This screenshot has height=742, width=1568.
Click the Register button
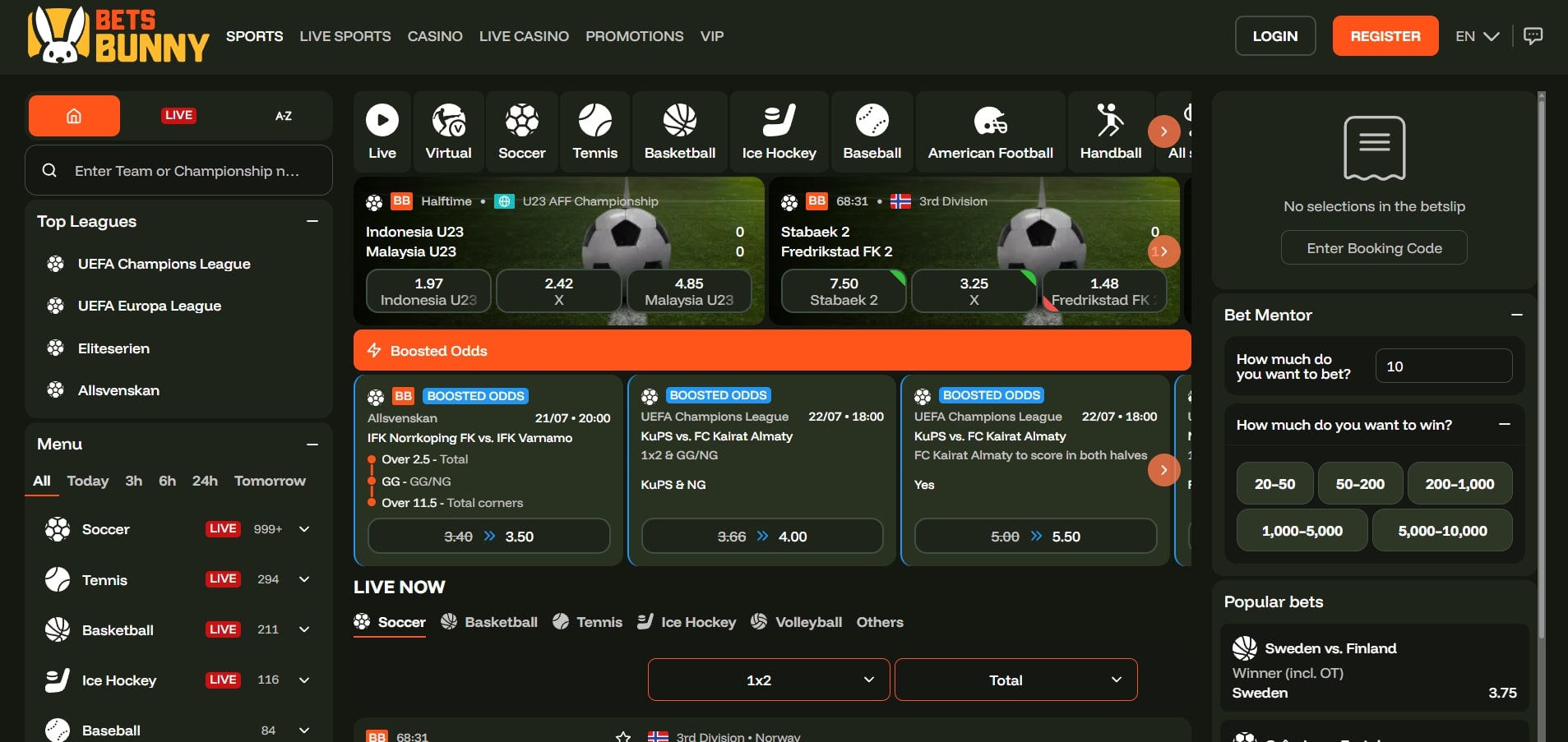click(1385, 36)
